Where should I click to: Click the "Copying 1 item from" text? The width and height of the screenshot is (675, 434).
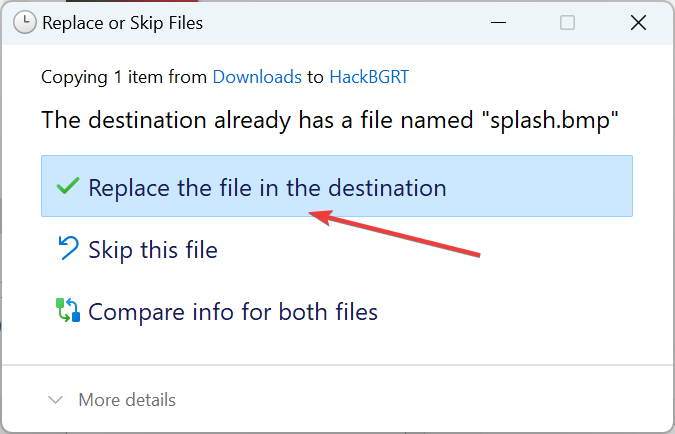pos(124,76)
